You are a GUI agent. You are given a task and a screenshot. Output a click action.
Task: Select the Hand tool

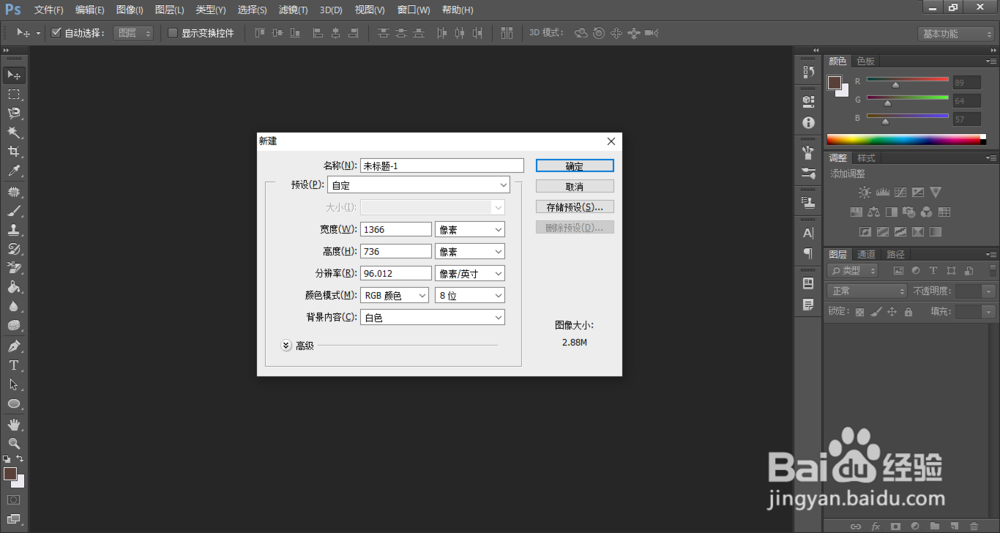click(13, 424)
